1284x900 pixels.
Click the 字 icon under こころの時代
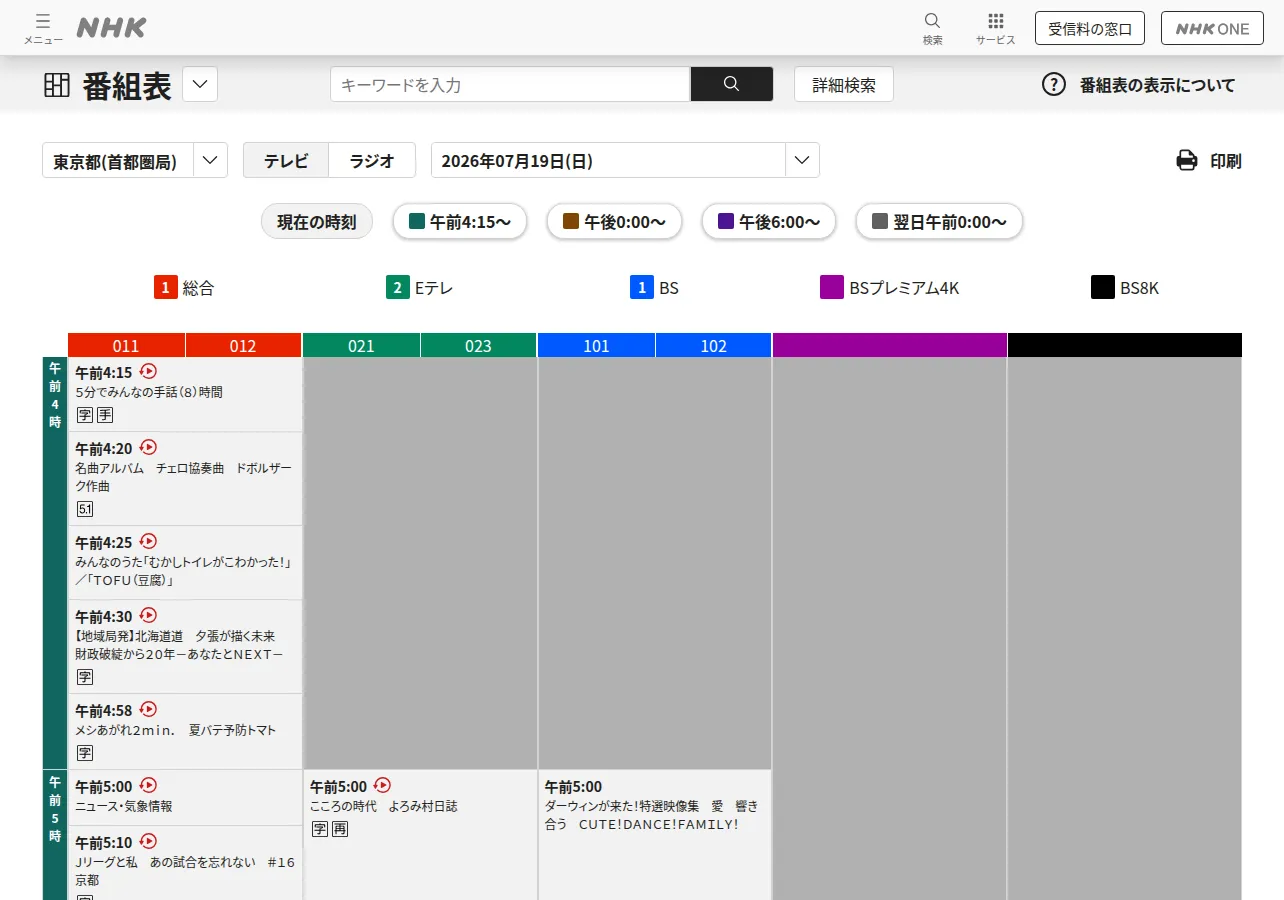pyautogui.click(x=320, y=829)
